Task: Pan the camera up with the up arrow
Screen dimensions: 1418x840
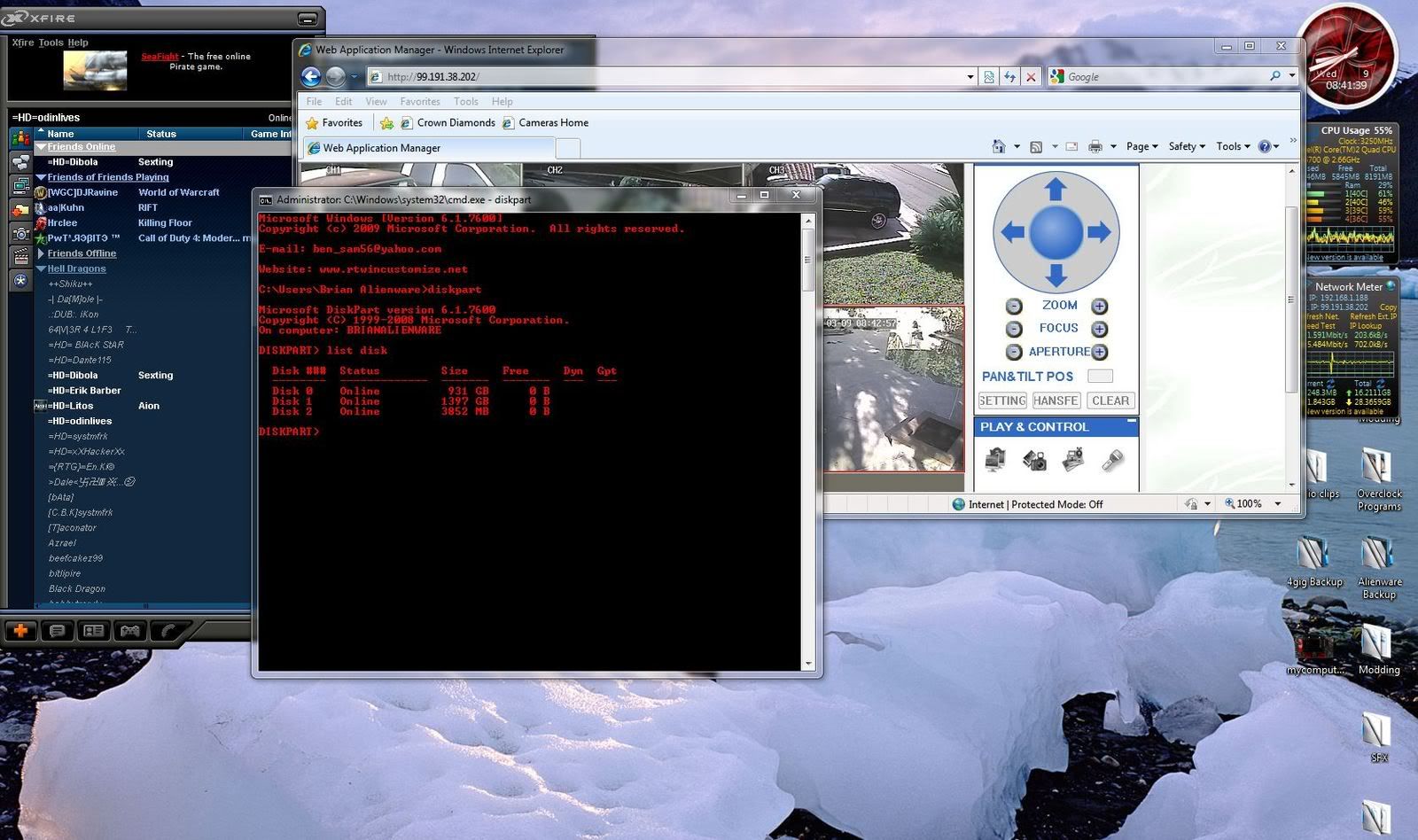Action: pyautogui.click(x=1055, y=189)
